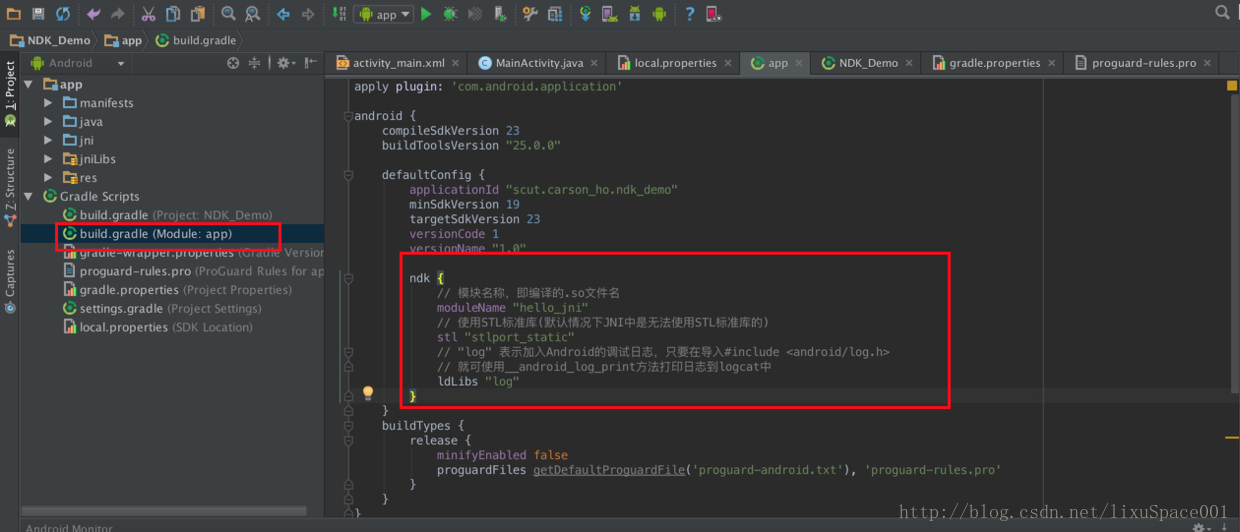Click the Open folder toolbar icon
Viewport: 1240px width, 532px height.
(x=15, y=14)
